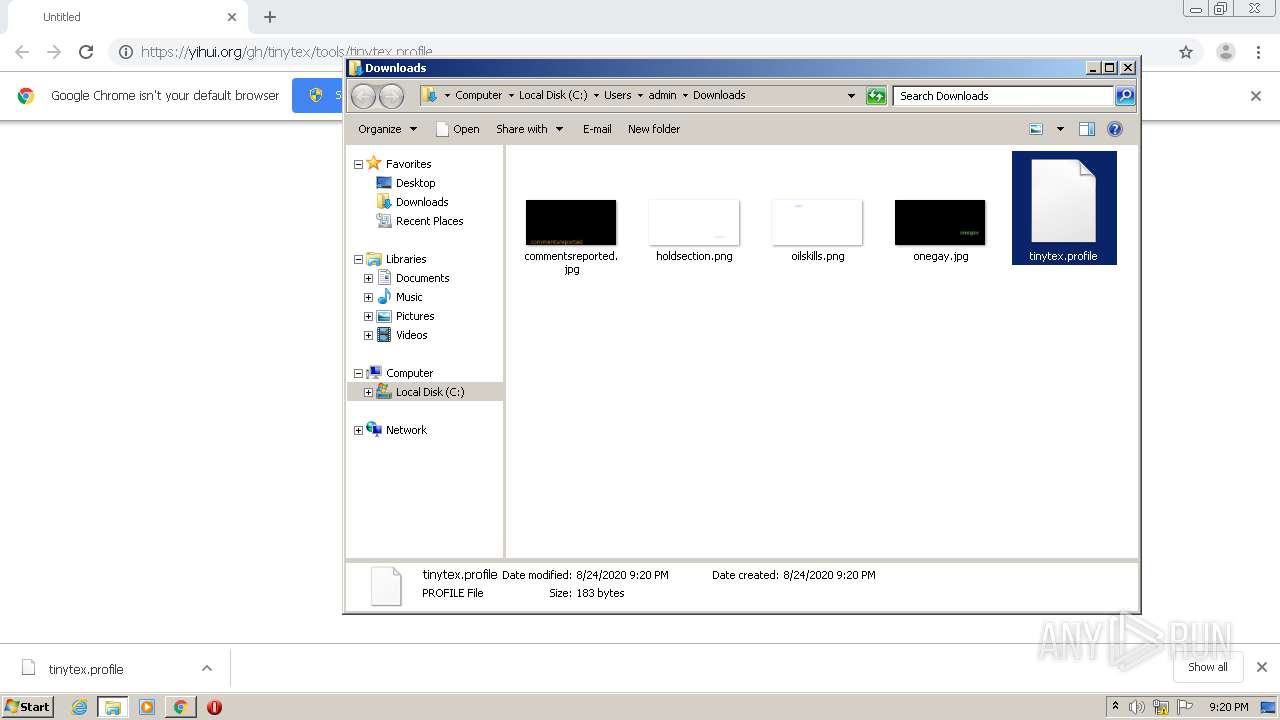
Task: Open tinytex.profile from the downloads shelf
Action: click(x=86, y=669)
